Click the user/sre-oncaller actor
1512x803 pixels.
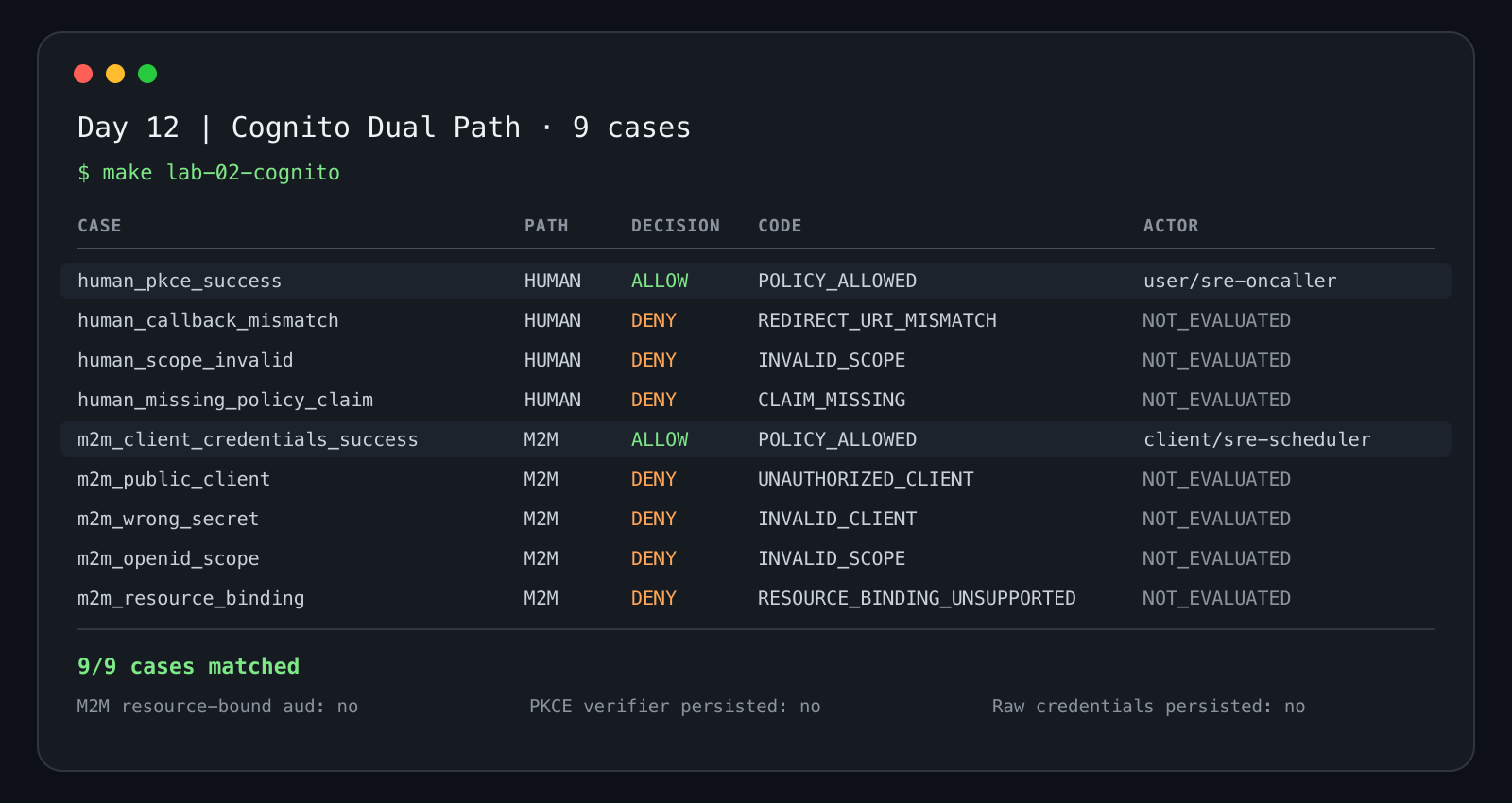click(1240, 281)
